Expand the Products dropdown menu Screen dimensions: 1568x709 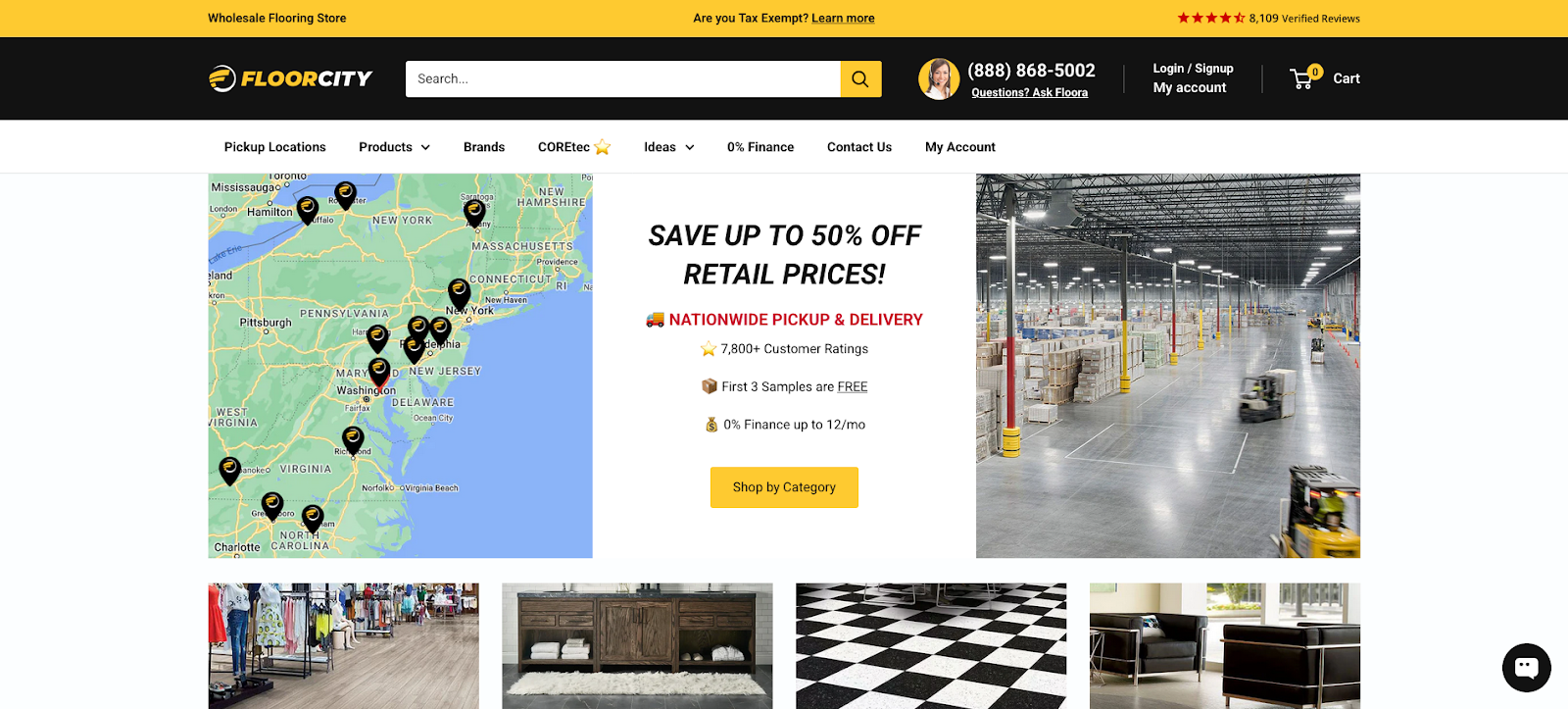click(x=394, y=147)
